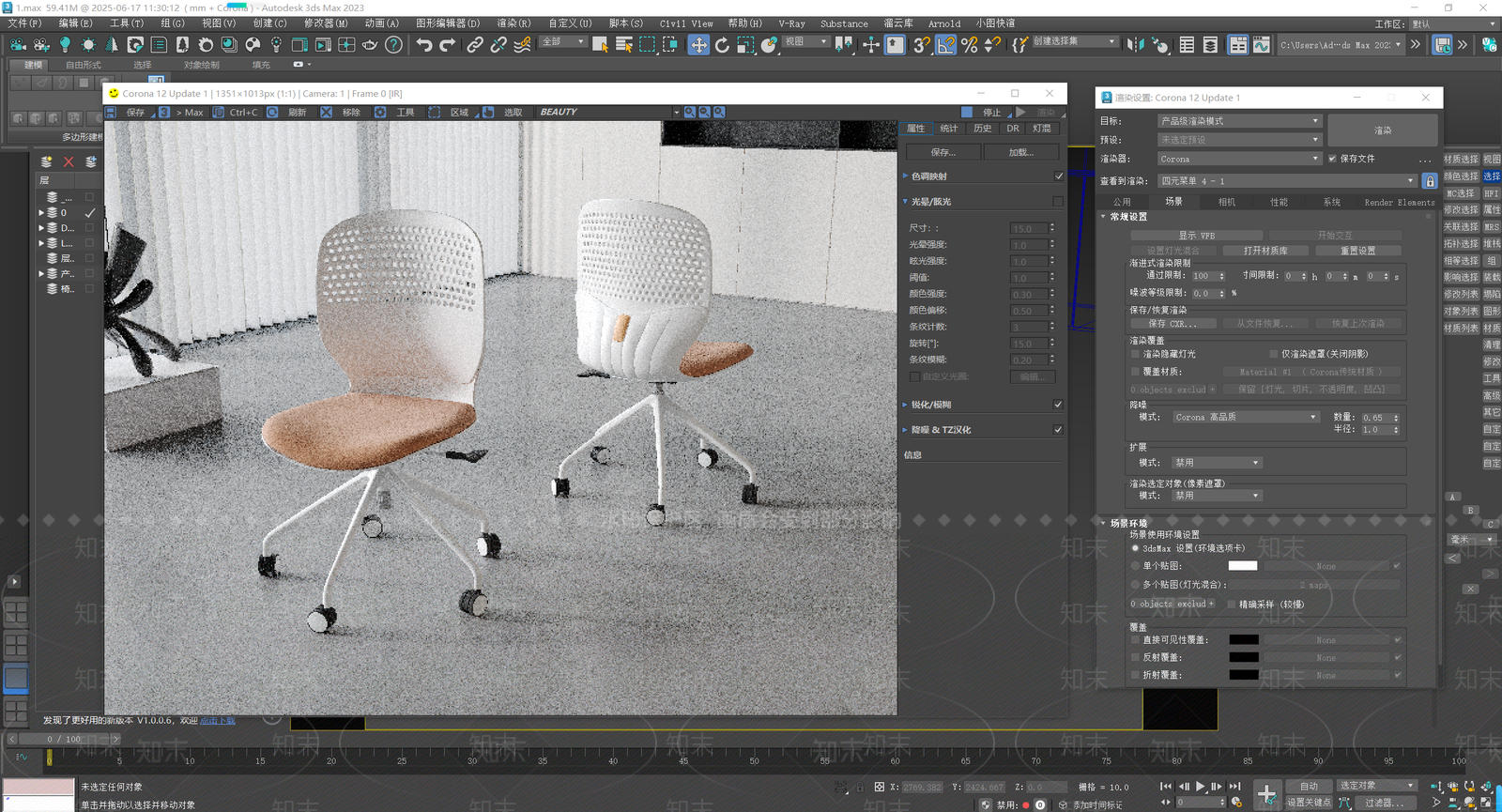The width and height of the screenshot is (1502, 812).
Task: Click the Mirror tool icon
Action: click(x=1136, y=44)
